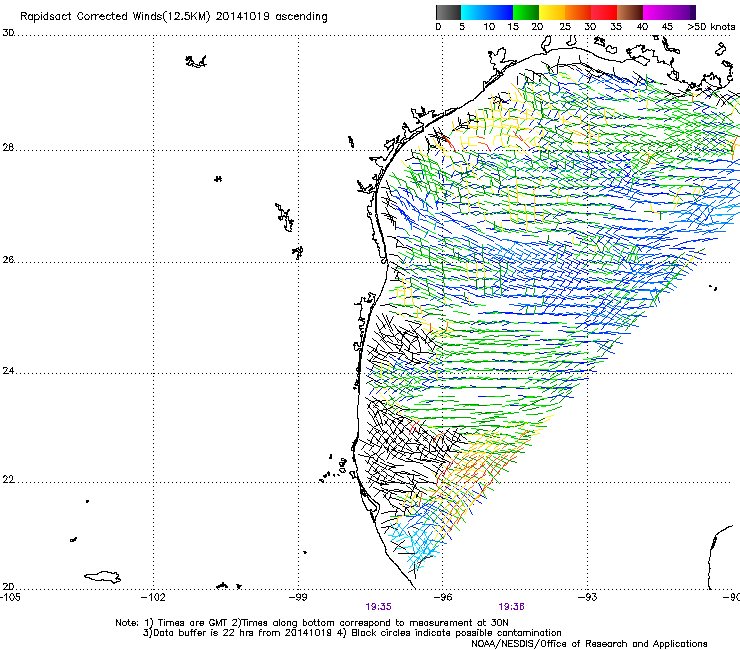740x650 pixels.
Task: Click the latitude label '20'
Action: (x=8, y=587)
